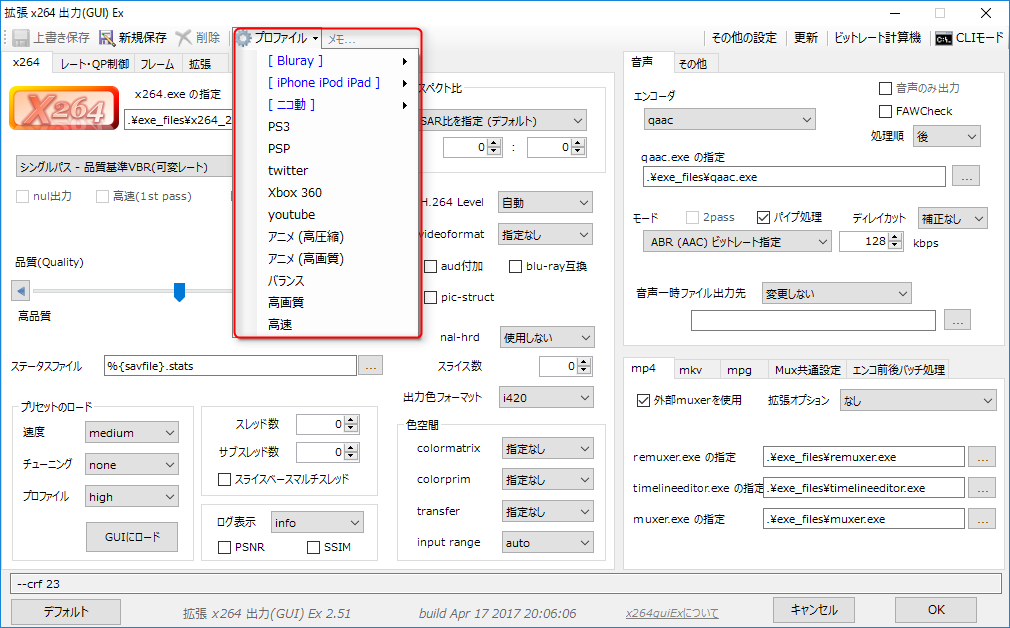Expand the iPhone iPod iPad submenu
The width and height of the screenshot is (1010, 628).
click(405, 83)
